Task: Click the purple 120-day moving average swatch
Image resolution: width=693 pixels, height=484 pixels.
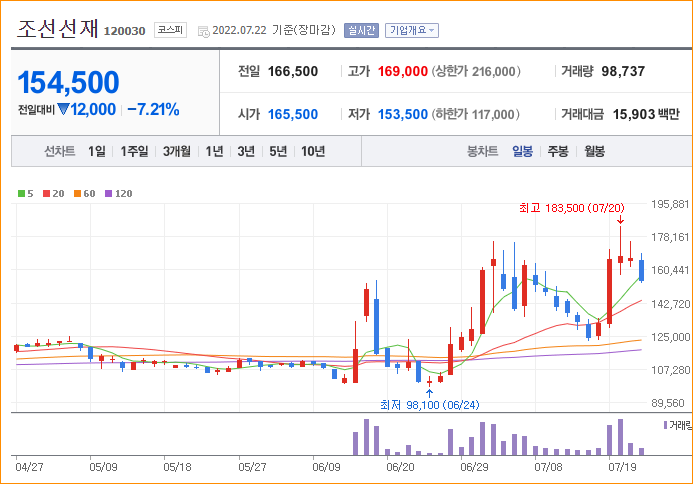Action: pos(108,194)
